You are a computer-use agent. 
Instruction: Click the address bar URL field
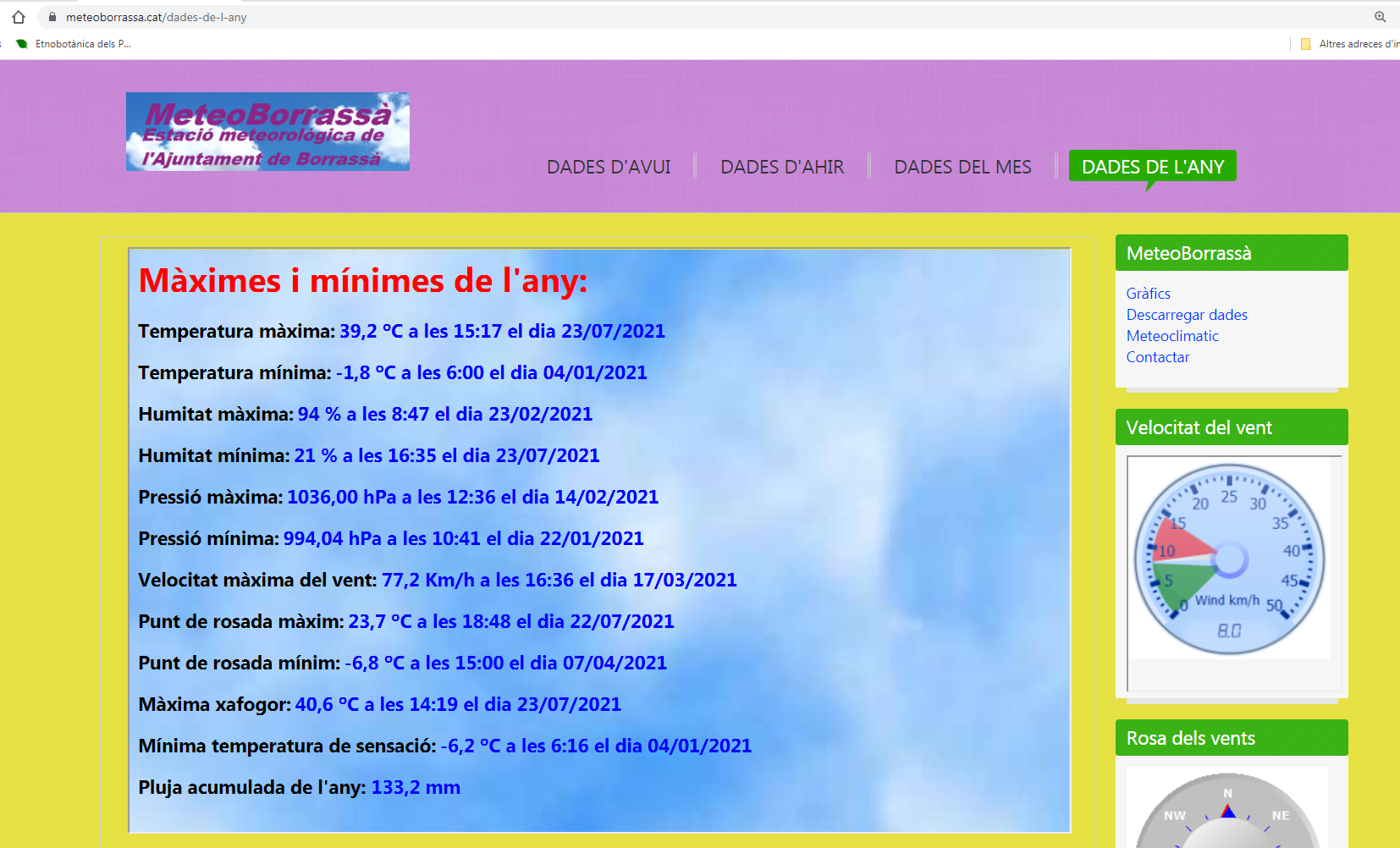[x=711, y=17]
